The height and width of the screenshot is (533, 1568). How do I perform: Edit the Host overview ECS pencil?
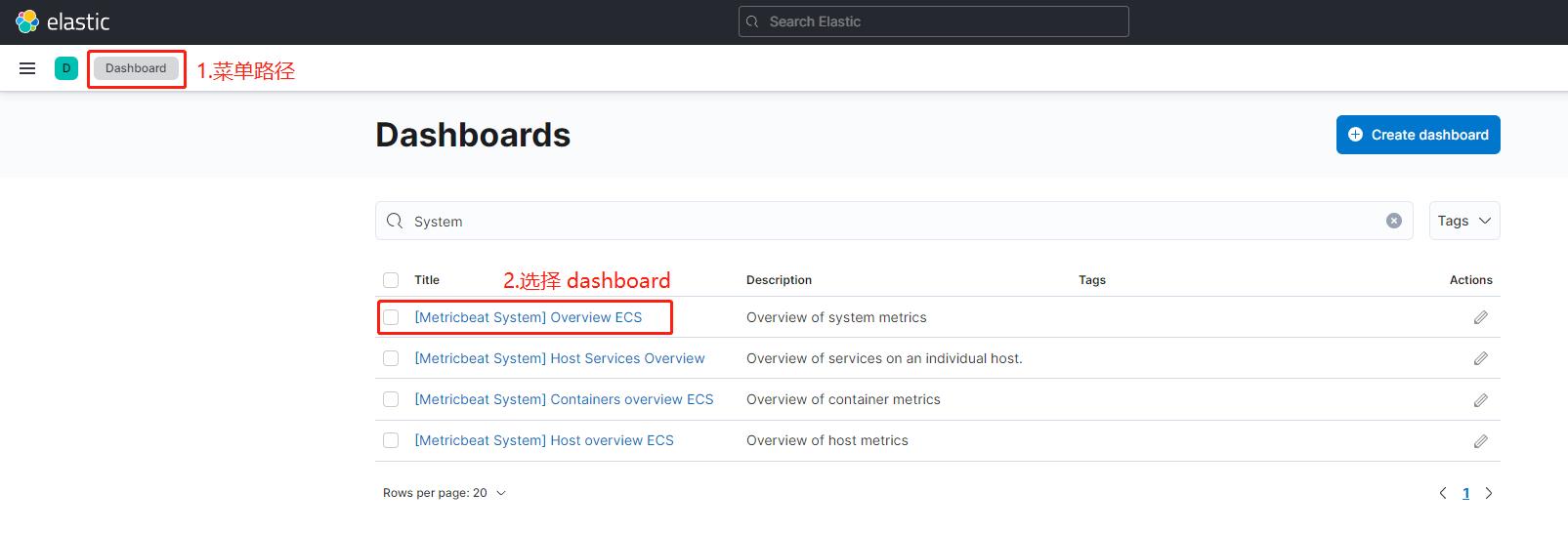1481,441
